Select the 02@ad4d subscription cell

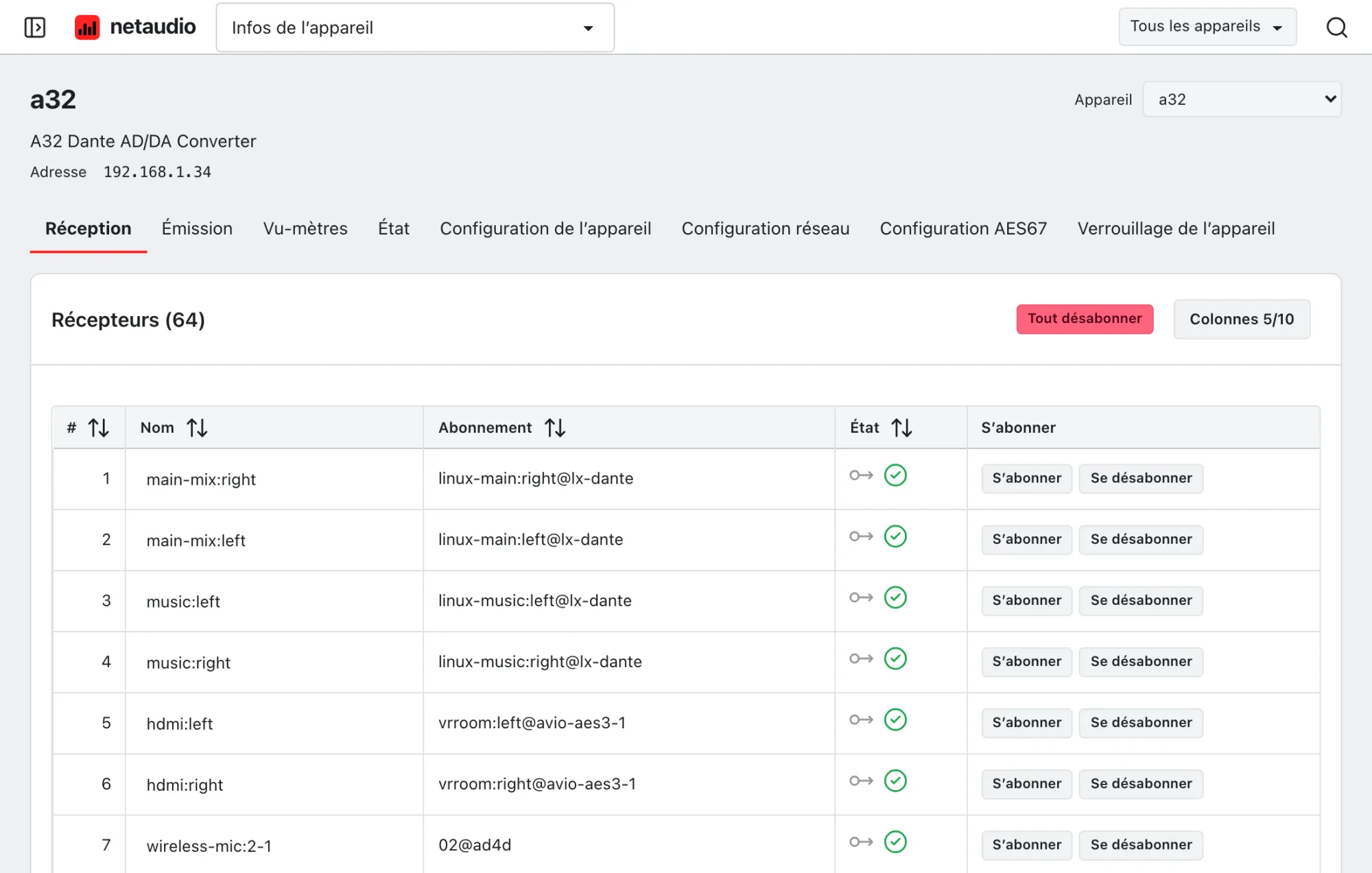(629, 844)
